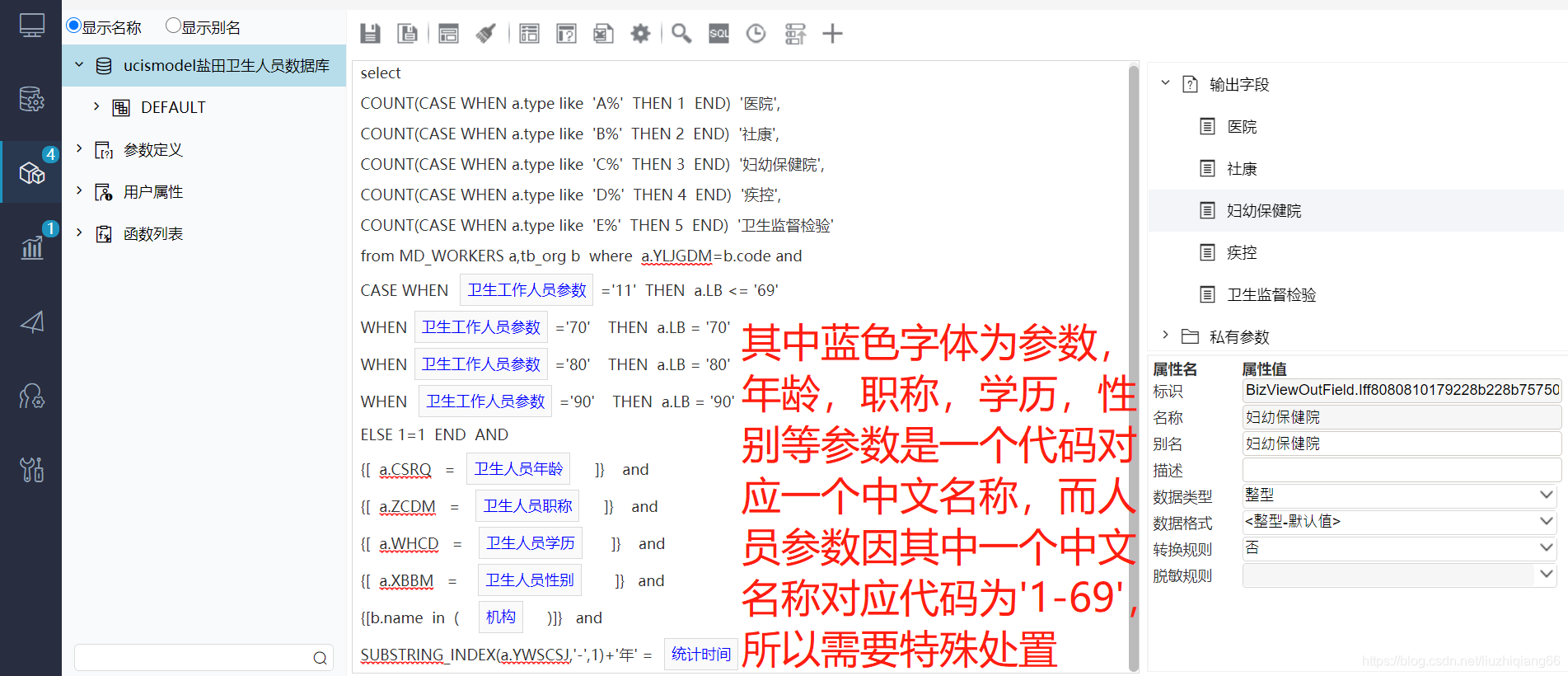Click the parameter question-mark table icon
This screenshot has width=1568, height=676.
point(566,34)
